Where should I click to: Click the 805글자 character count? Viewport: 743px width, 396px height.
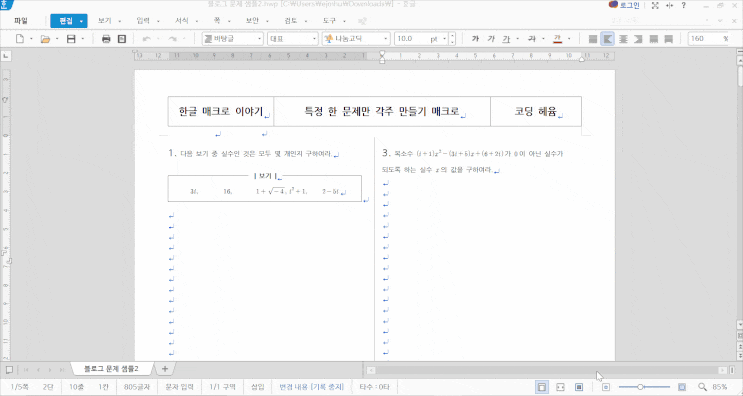136,387
